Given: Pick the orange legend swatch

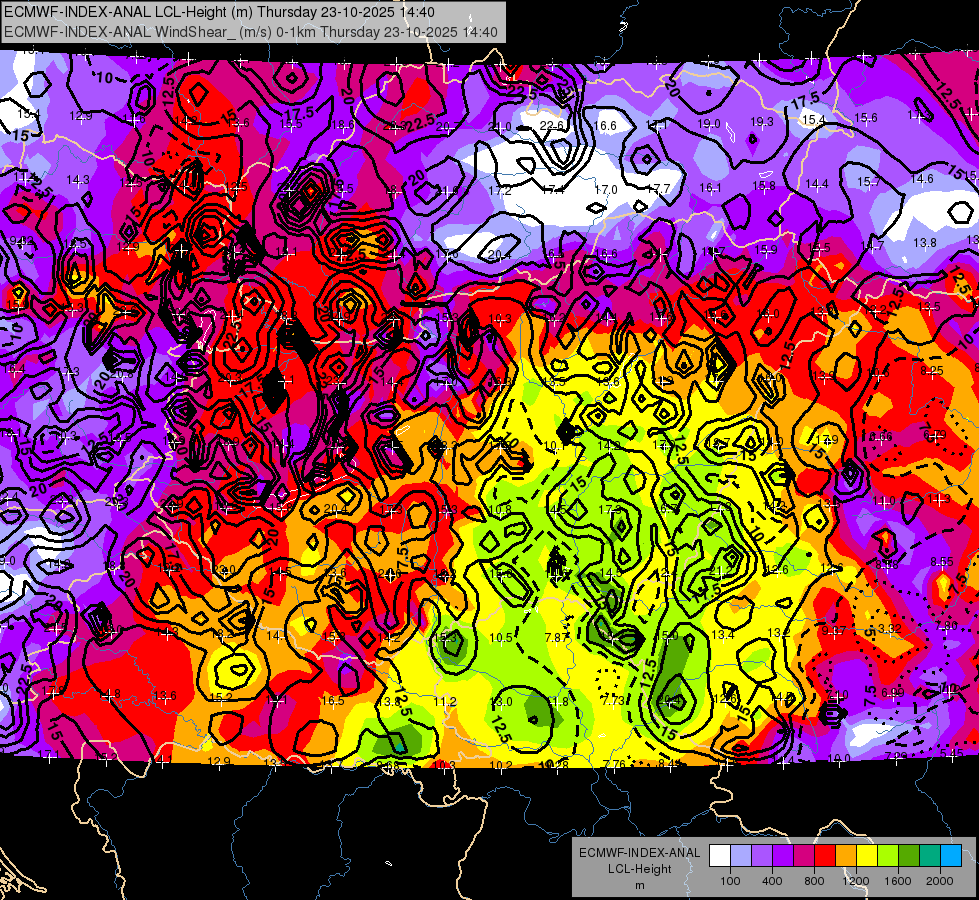Looking at the screenshot, I should tap(846, 856).
